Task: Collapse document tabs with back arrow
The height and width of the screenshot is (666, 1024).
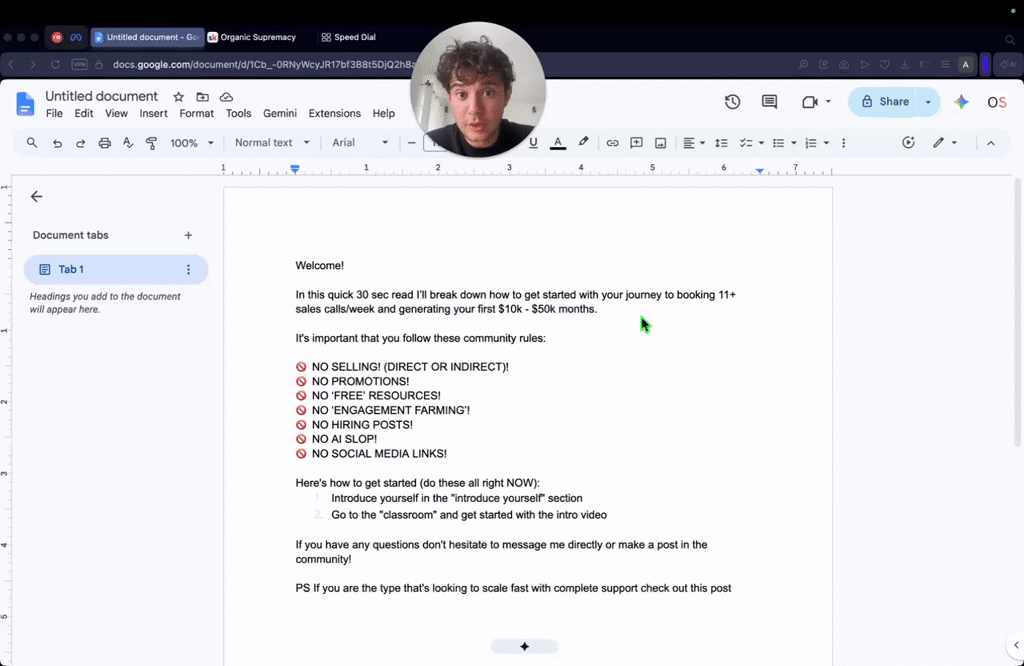Action: coord(37,197)
